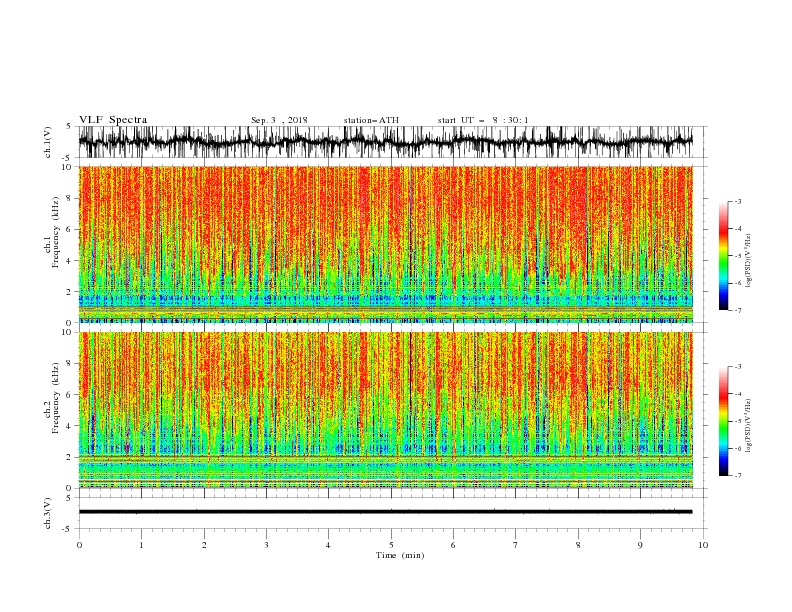Click the ch.2 color scale bar
Screen dimensions: 792x612
[x=723, y=421]
